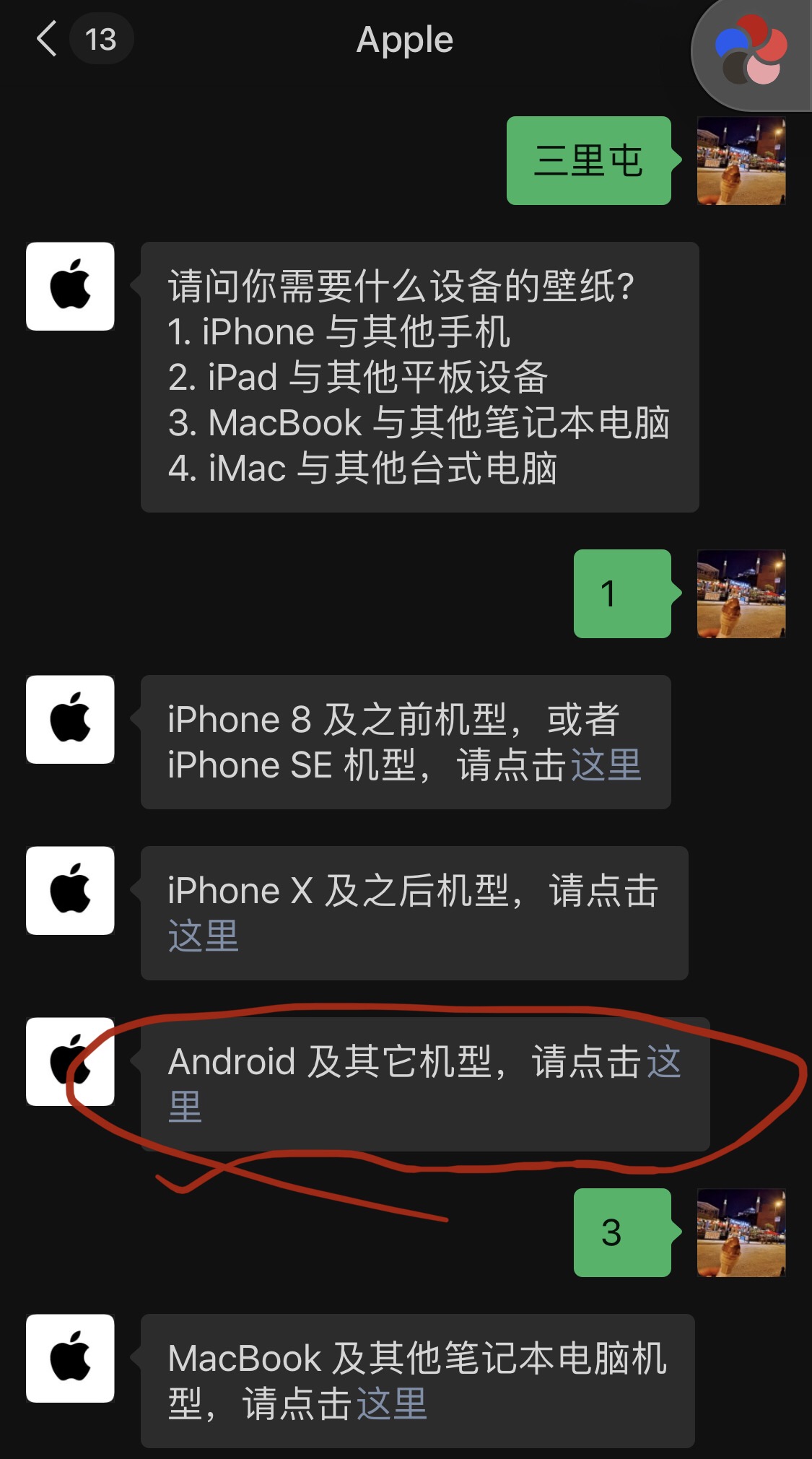Follow 这里 link for iPhone X models
The width and height of the screenshot is (812, 1459).
[x=203, y=936]
